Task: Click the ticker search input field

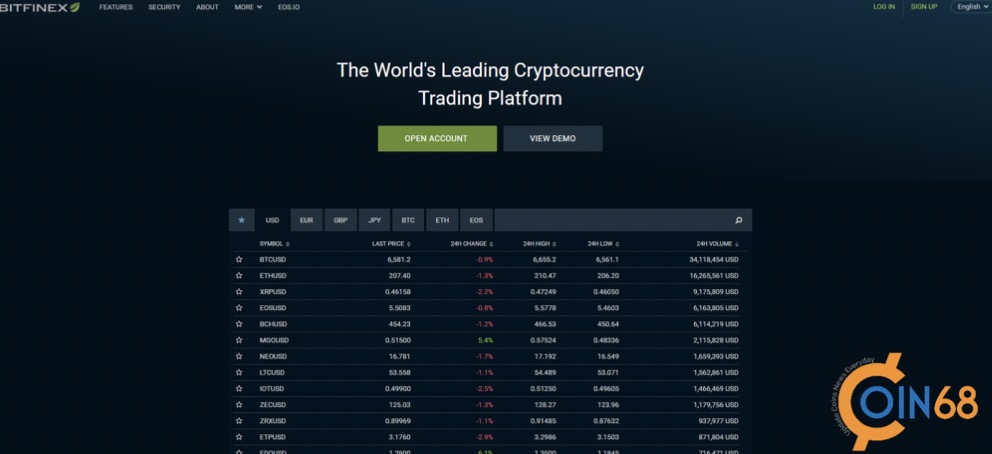Action: click(x=610, y=220)
